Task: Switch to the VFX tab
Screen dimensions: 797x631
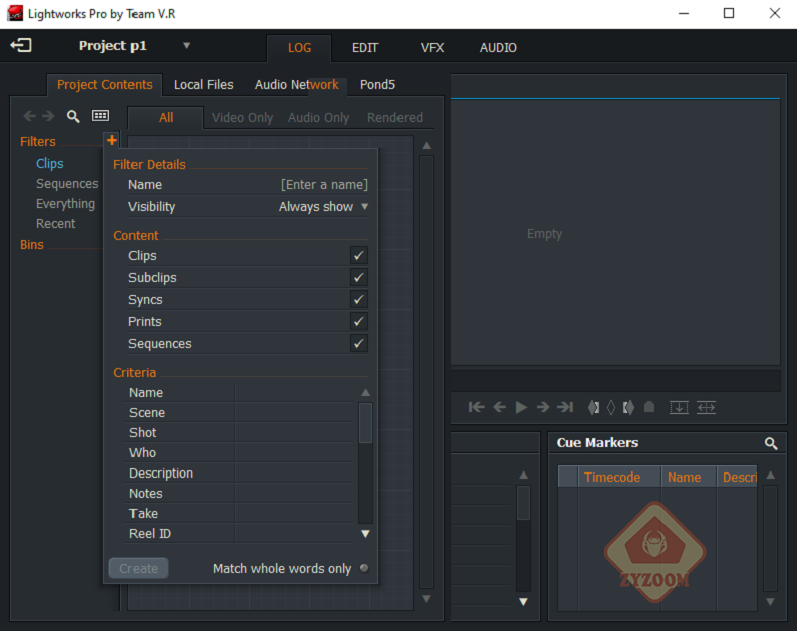Action: [432, 48]
